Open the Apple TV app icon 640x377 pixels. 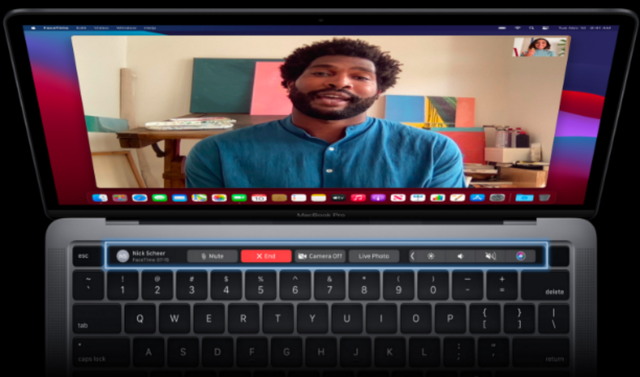pyautogui.click(x=338, y=198)
